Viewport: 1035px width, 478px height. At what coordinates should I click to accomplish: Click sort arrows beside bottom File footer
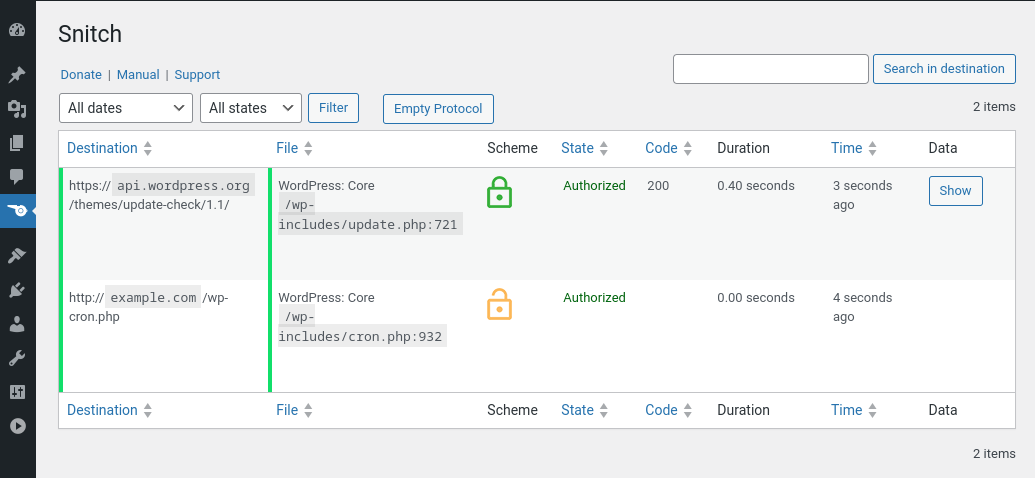[x=308, y=411]
